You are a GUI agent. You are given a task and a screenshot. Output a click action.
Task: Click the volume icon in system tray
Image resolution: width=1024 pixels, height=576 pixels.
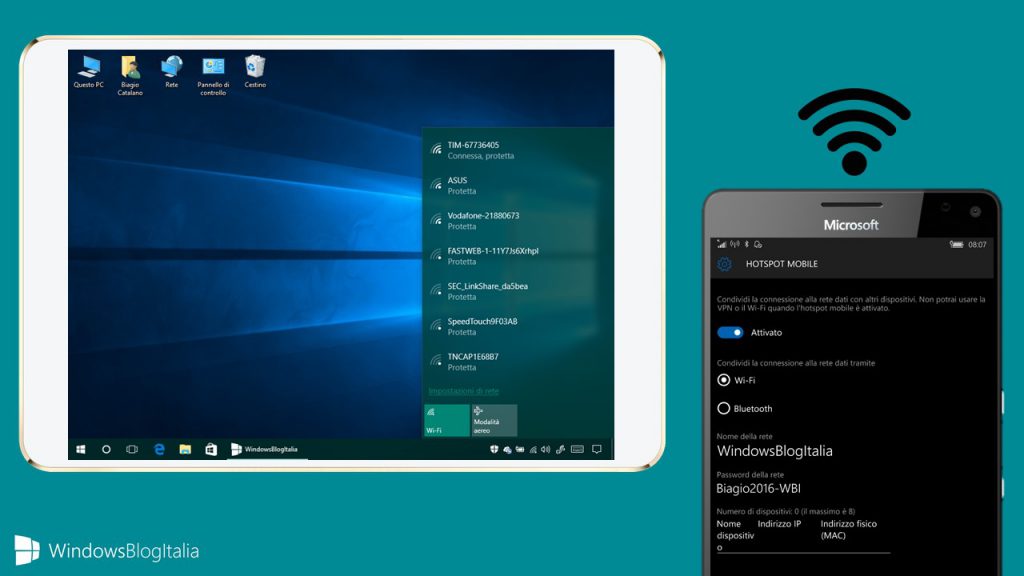(x=545, y=449)
